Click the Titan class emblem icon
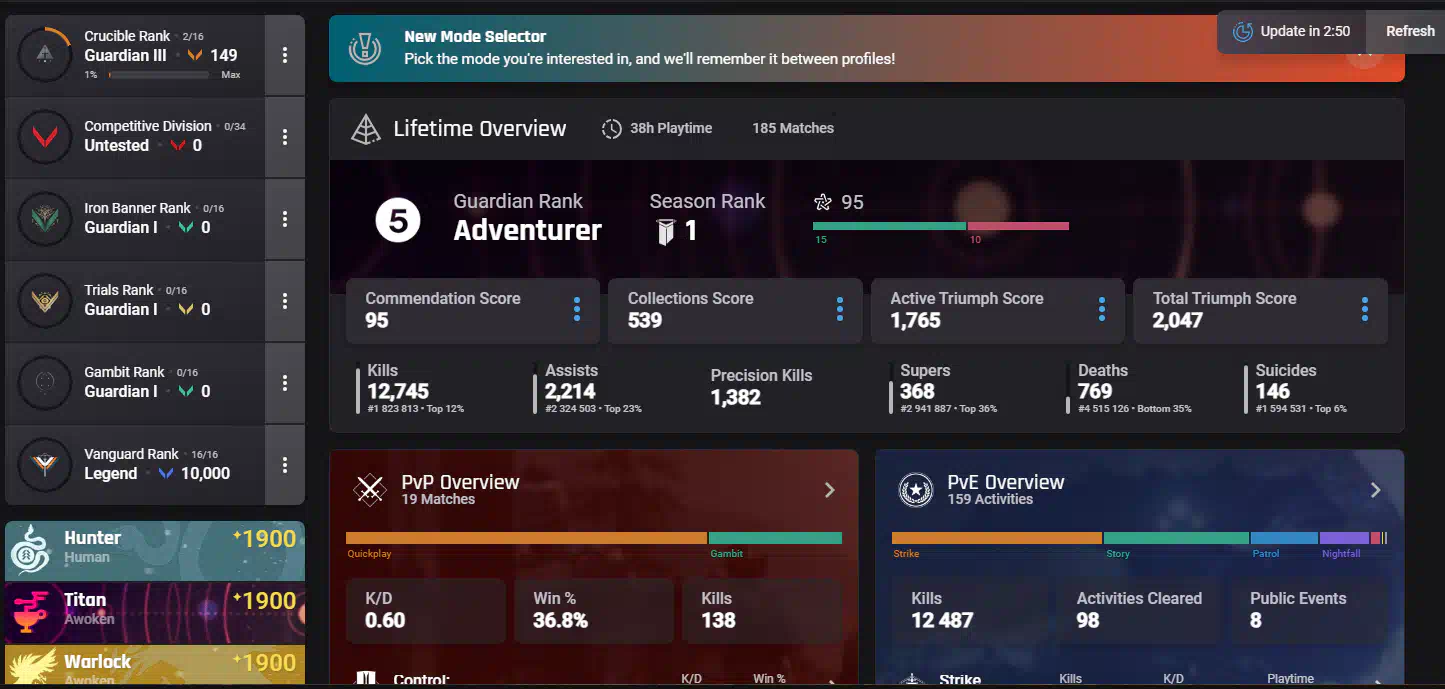 30,612
